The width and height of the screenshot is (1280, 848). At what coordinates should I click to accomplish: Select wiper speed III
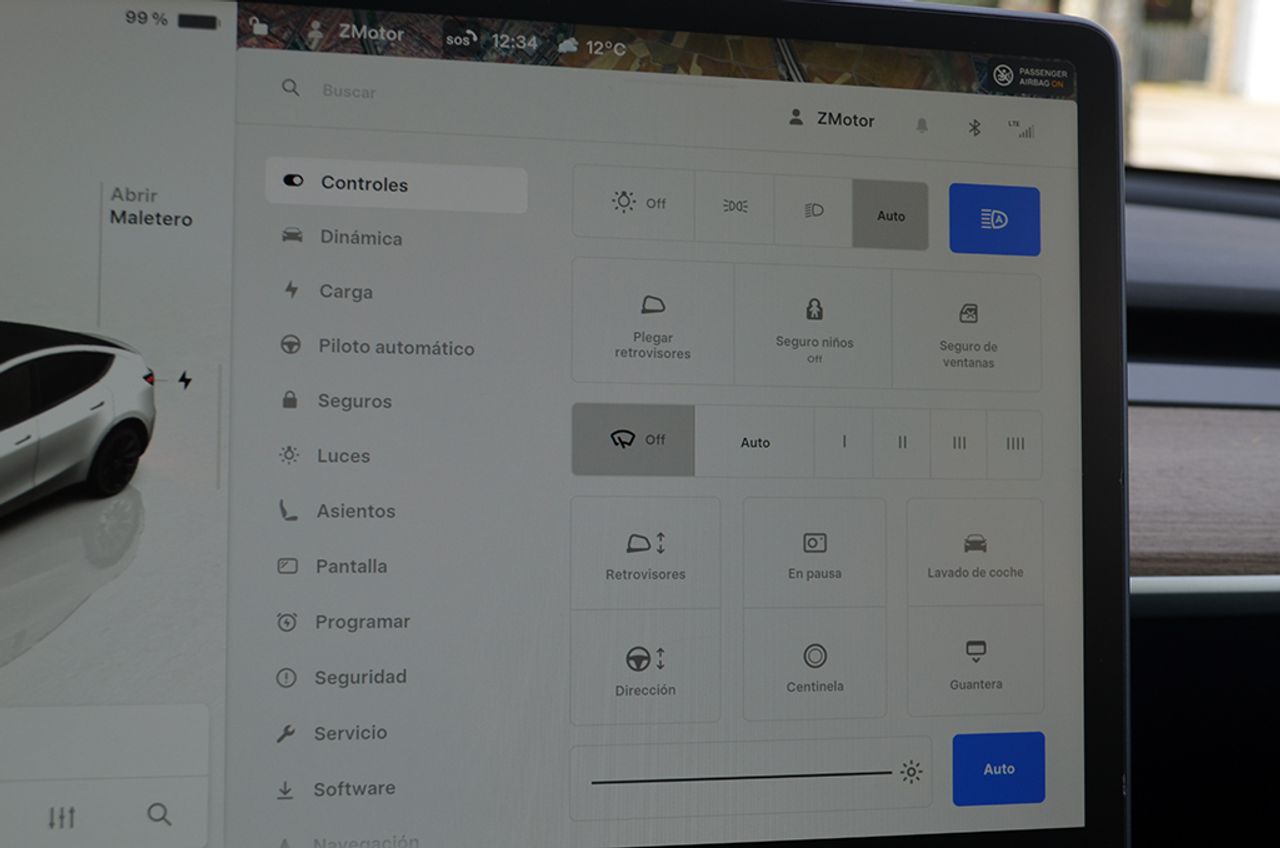[958, 443]
